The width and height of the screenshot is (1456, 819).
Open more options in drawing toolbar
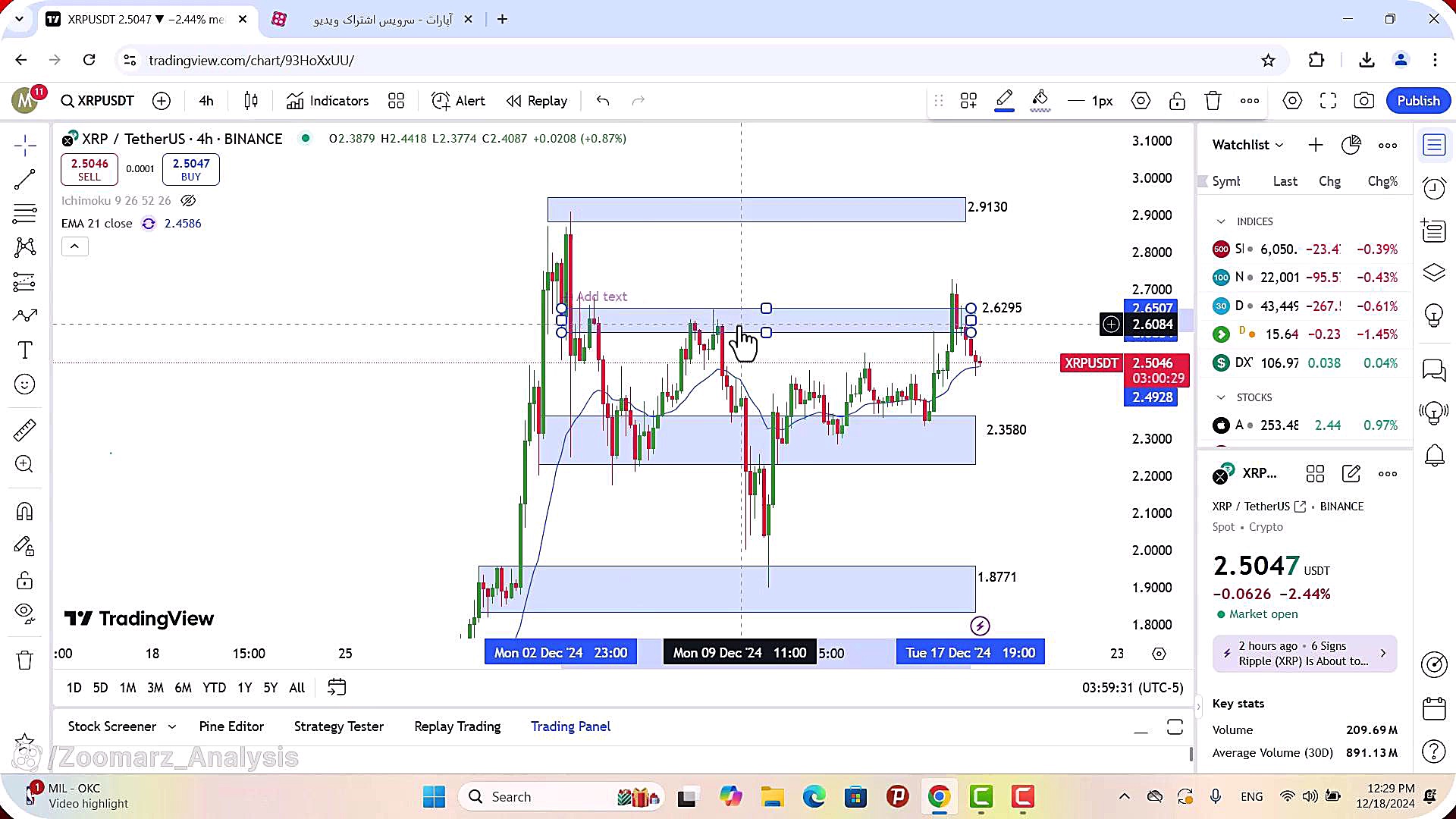click(1250, 101)
